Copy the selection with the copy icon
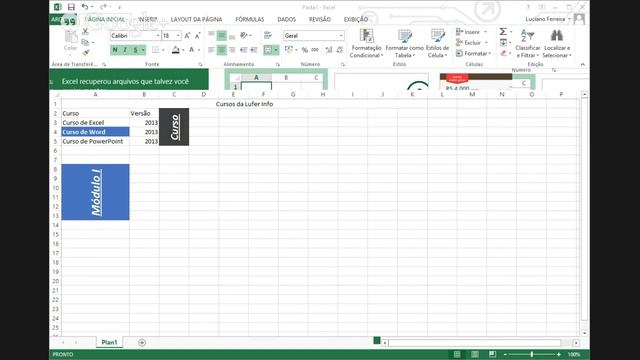The height and width of the screenshot is (360, 640). (85, 42)
